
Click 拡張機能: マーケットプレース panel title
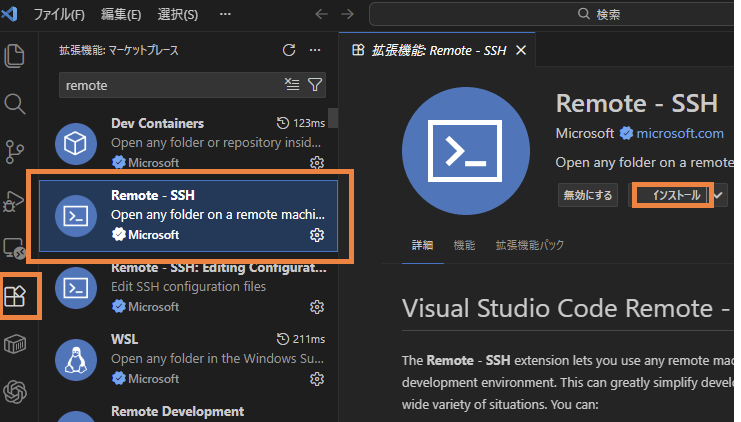119,50
